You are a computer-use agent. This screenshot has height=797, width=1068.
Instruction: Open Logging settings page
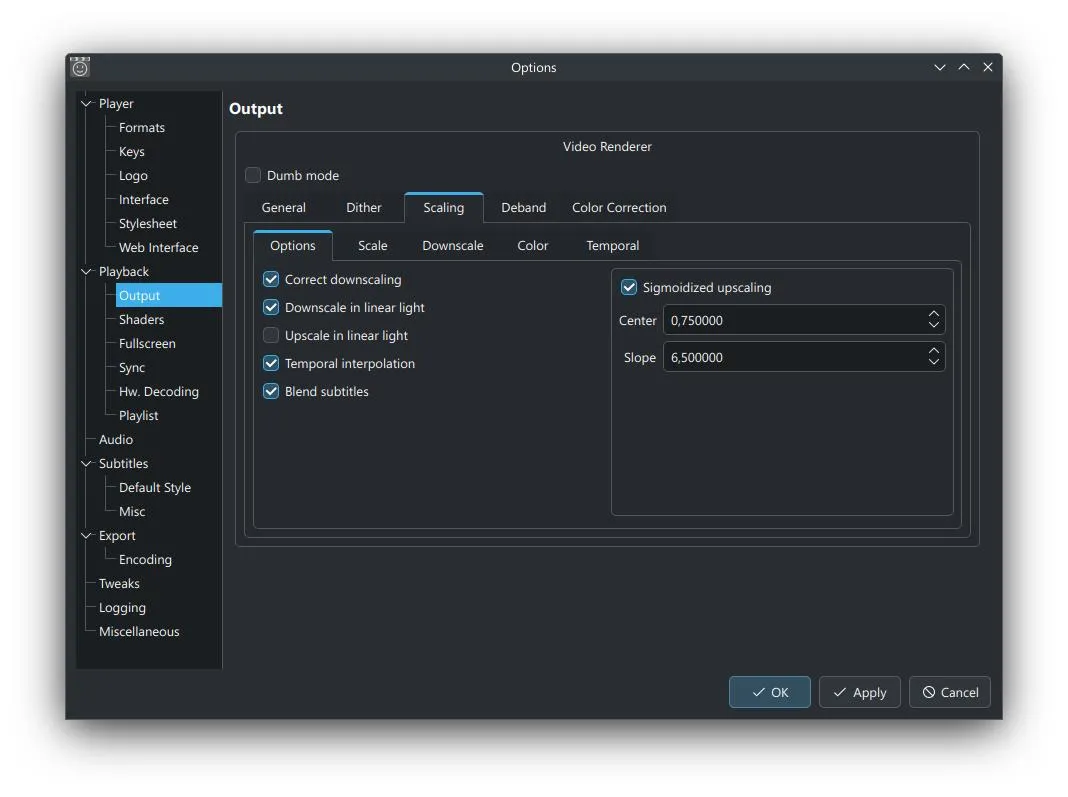(x=122, y=608)
